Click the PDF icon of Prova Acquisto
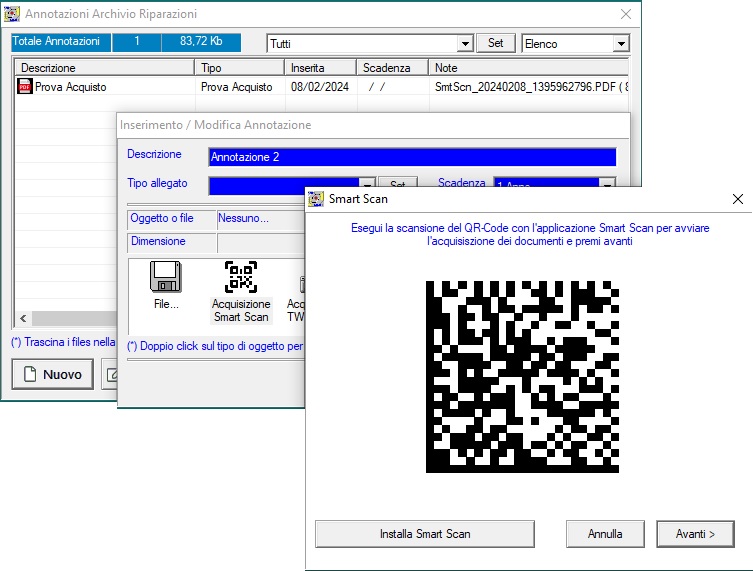The height and width of the screenshot is (571, 753). pyautogui.click(x=24, y=86)
